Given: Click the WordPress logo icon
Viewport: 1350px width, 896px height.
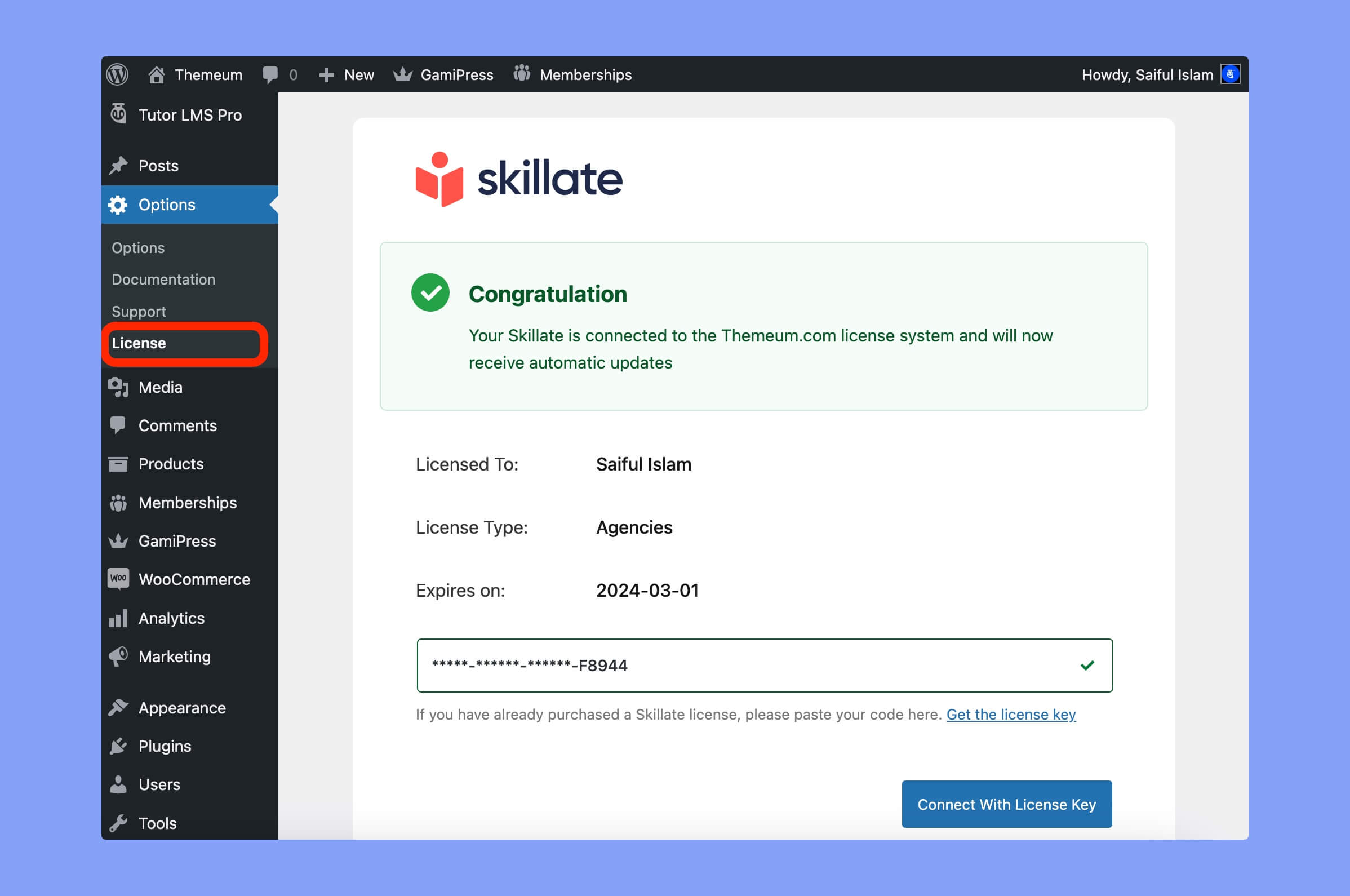Looking at the screenshot, I should click(x=117, y=75).
